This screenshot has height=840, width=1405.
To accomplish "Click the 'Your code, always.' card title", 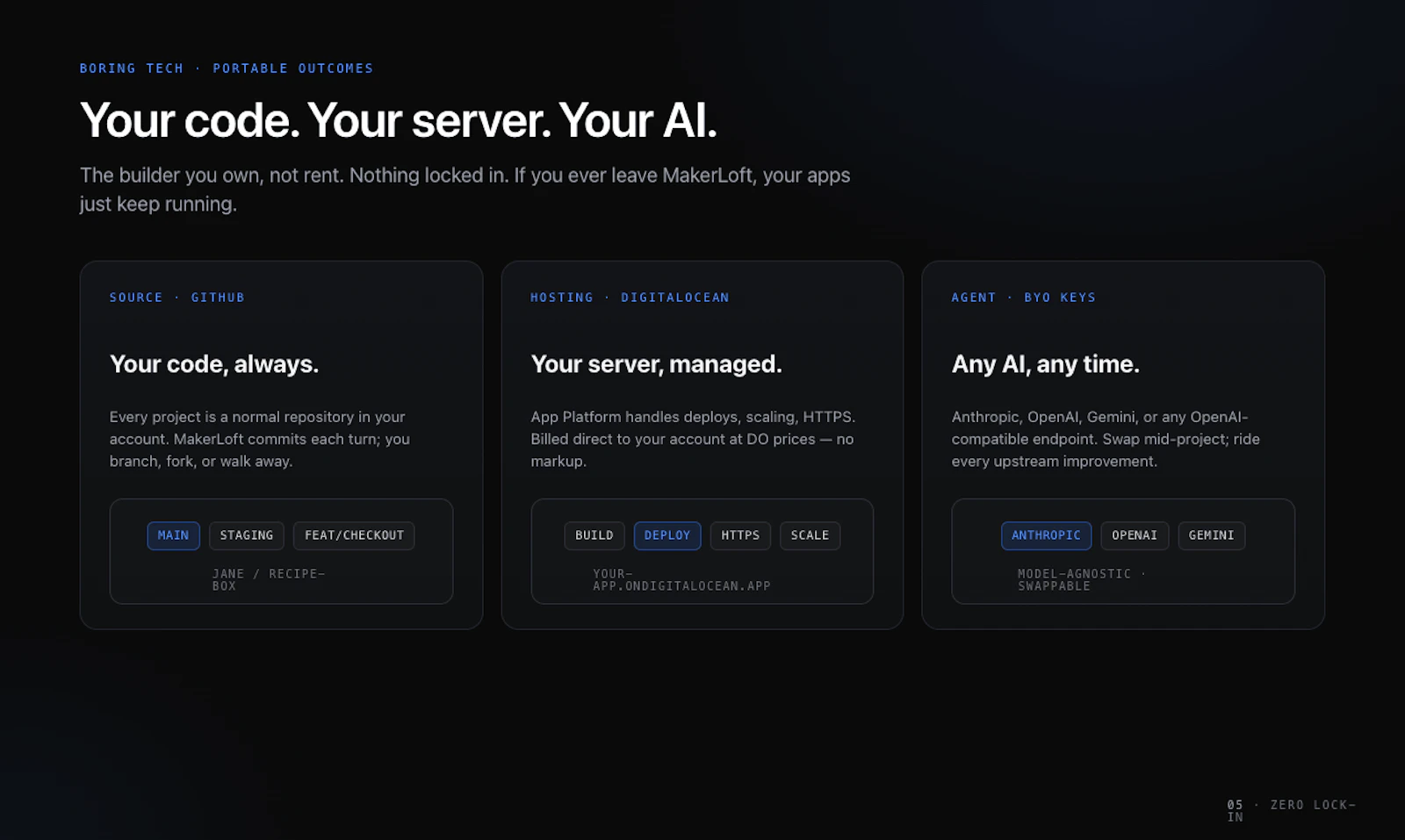I will coord(214,364).
